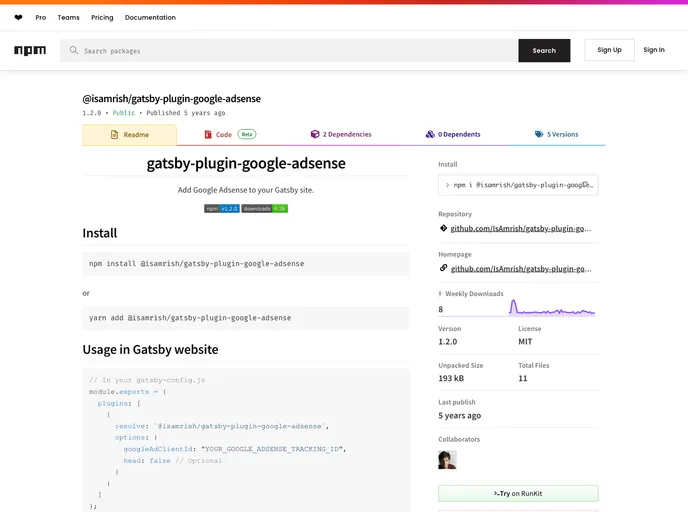Viewport: 688px width, 512px height.
Task: Click the git repository diamond icon
Action: (443, 228)
